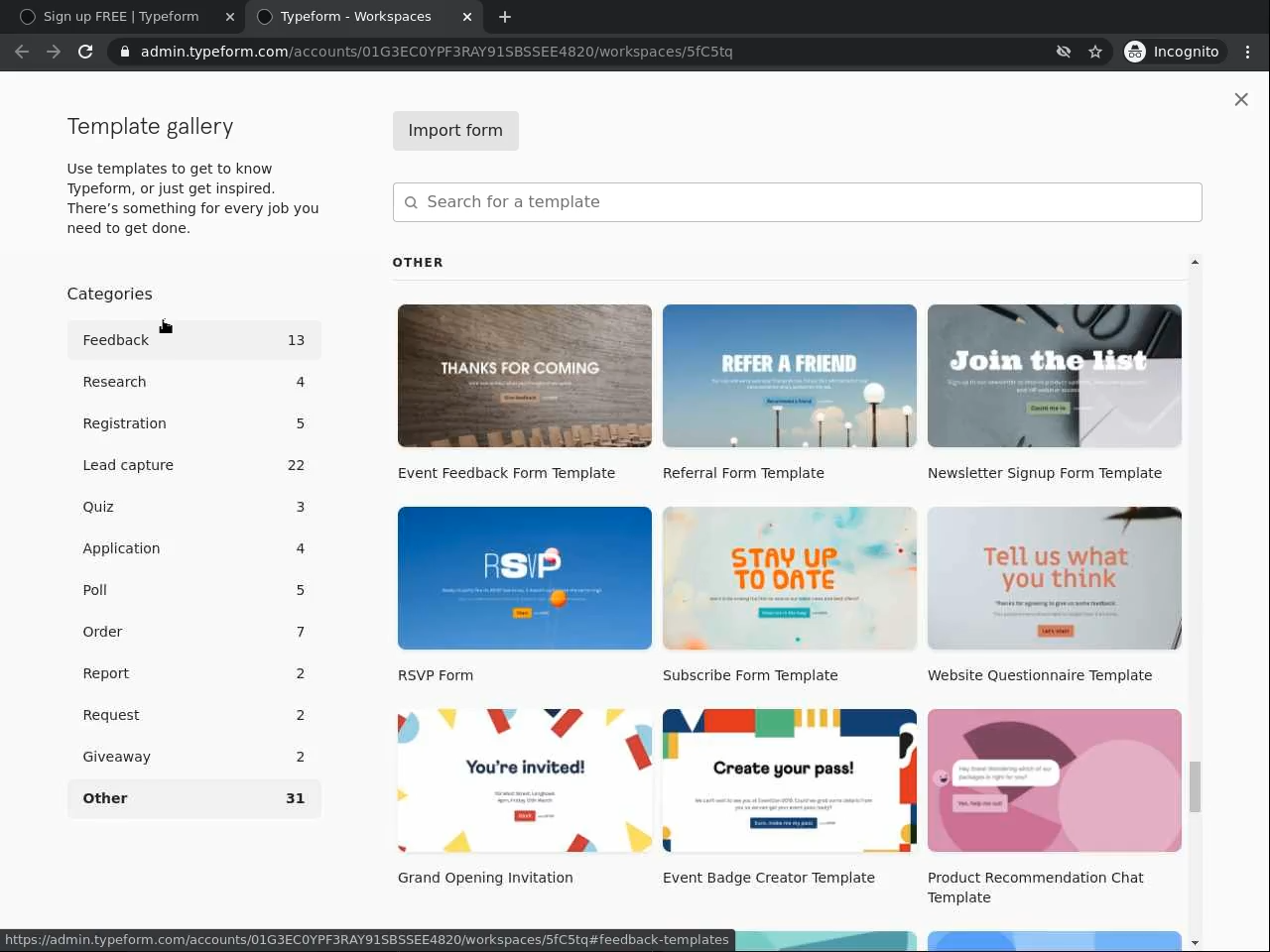The image size is (1270, 952).
Task: Click the tracking protection eye icon
Action: coord(1064,52)
